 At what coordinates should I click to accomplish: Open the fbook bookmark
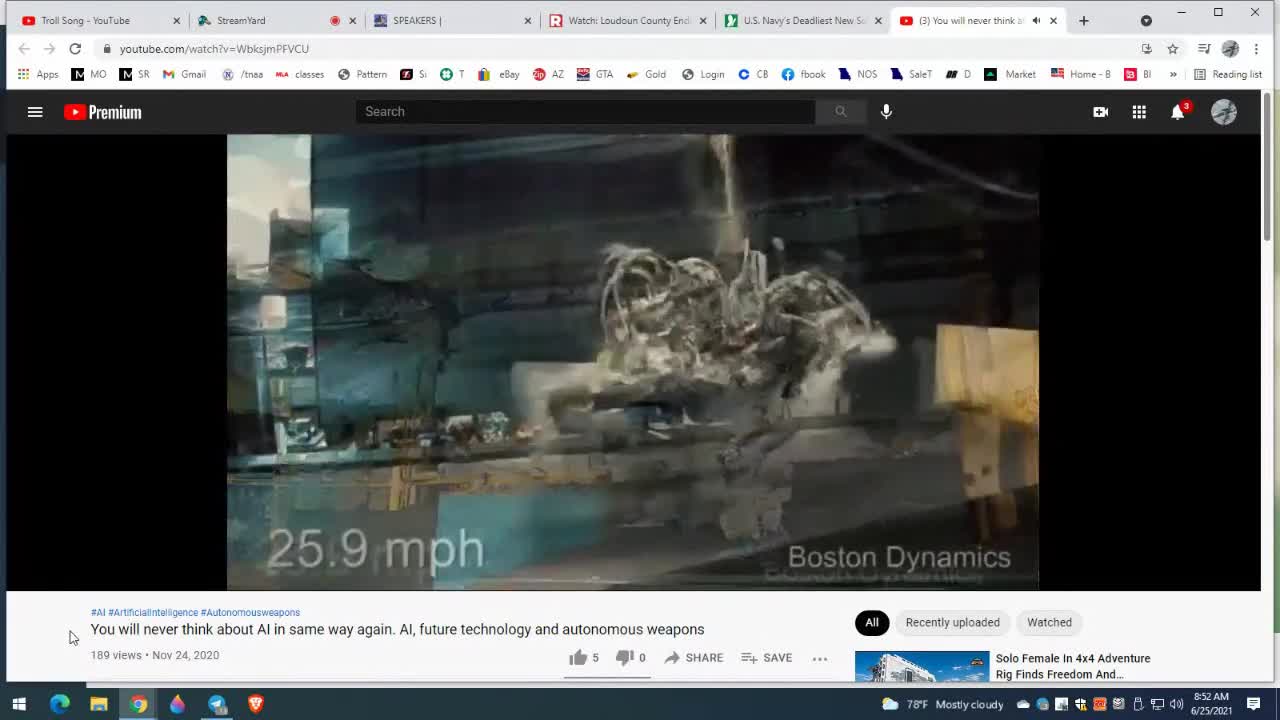tap(804, 74)
